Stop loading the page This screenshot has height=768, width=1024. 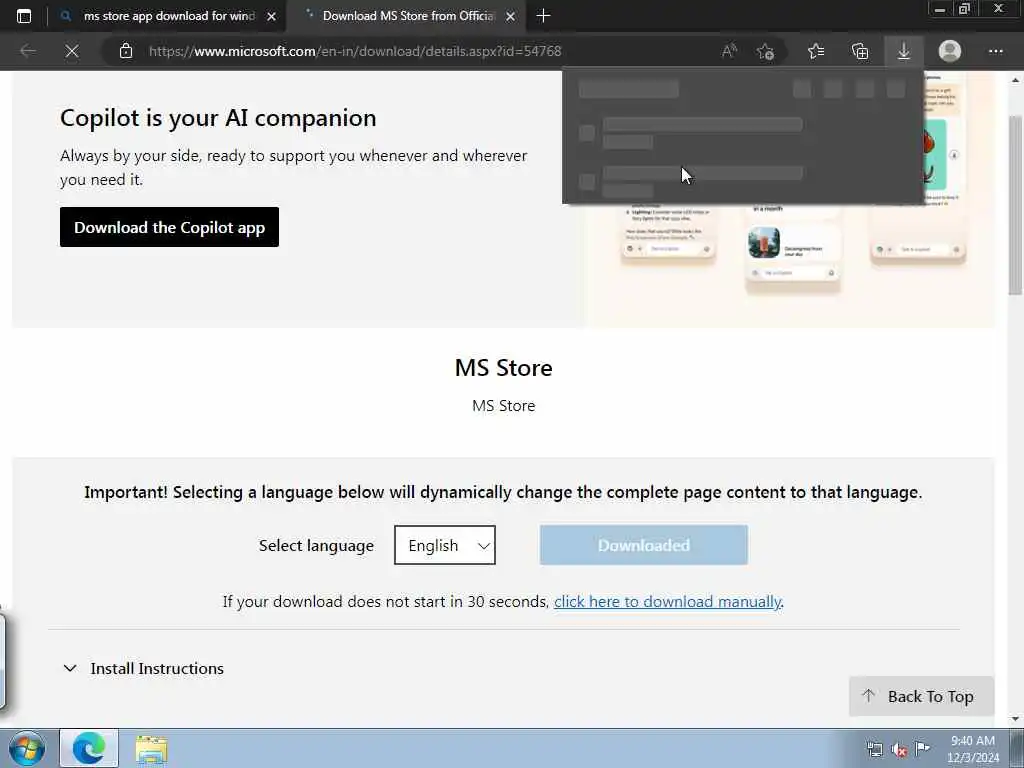pyautogui.click(x=72, y=51)
